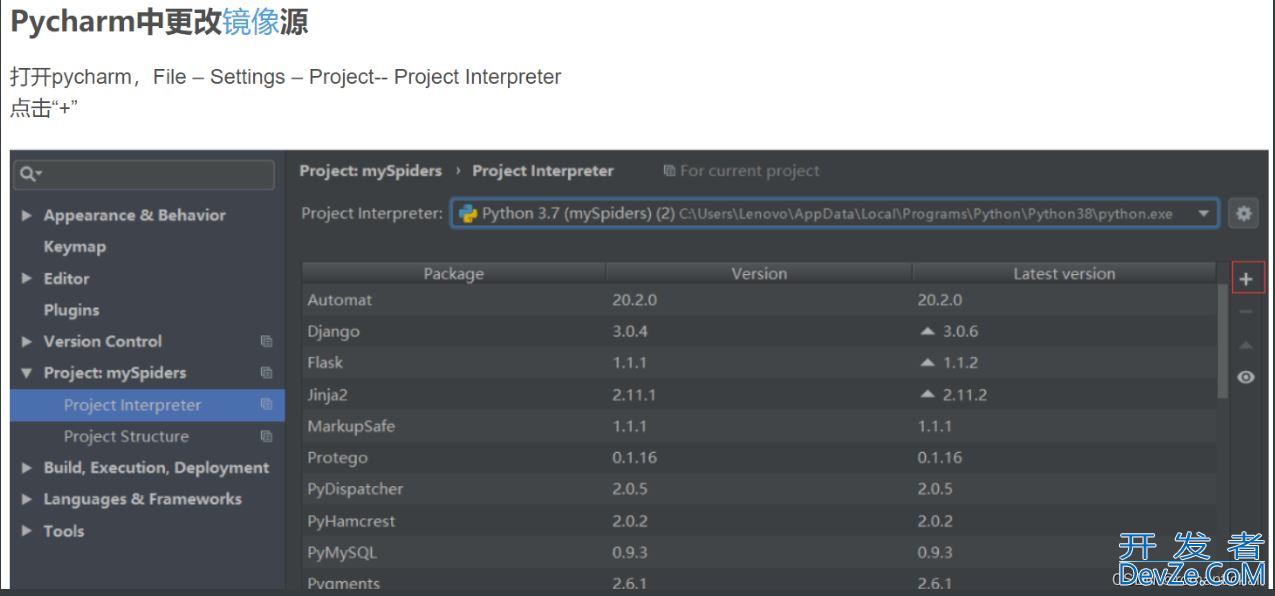Click the minus icon to uninstall package
The height and width of the screenshot is (596, 1275).
1246,312
